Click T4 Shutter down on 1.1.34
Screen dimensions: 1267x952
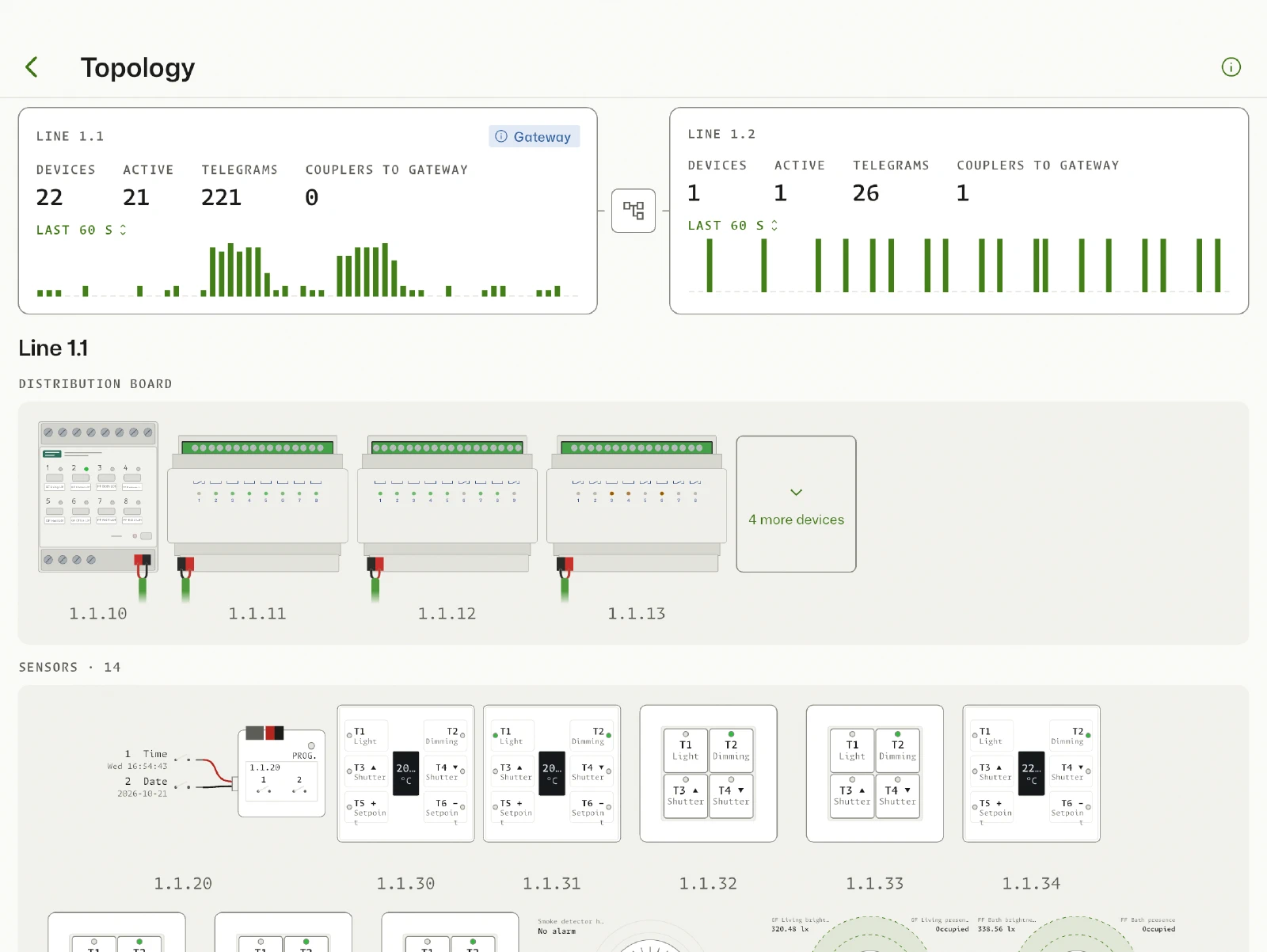tap(1071, 771)
